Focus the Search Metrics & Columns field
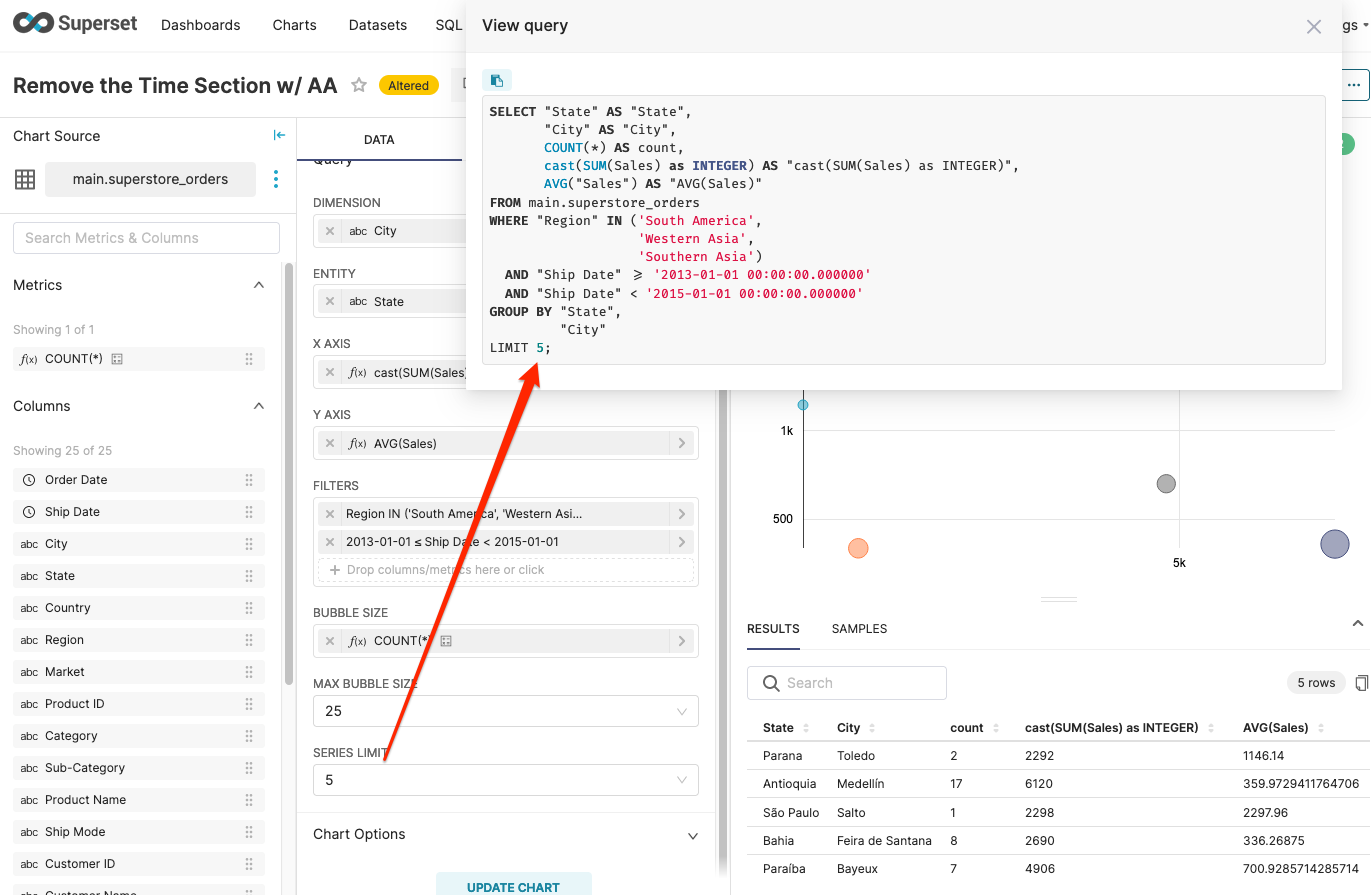 pos(146,238)
